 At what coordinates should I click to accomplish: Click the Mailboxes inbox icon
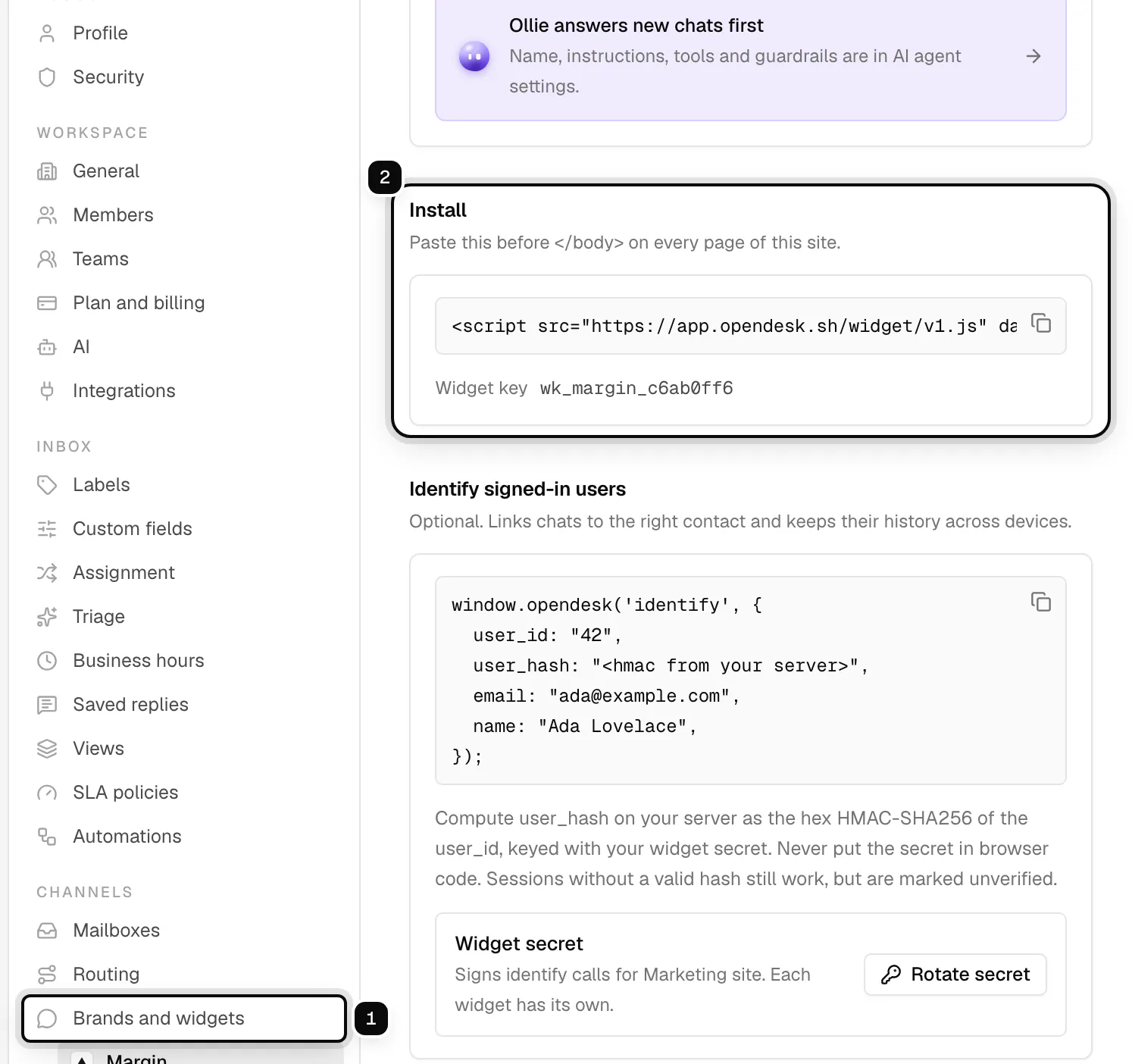click(47, 931)
